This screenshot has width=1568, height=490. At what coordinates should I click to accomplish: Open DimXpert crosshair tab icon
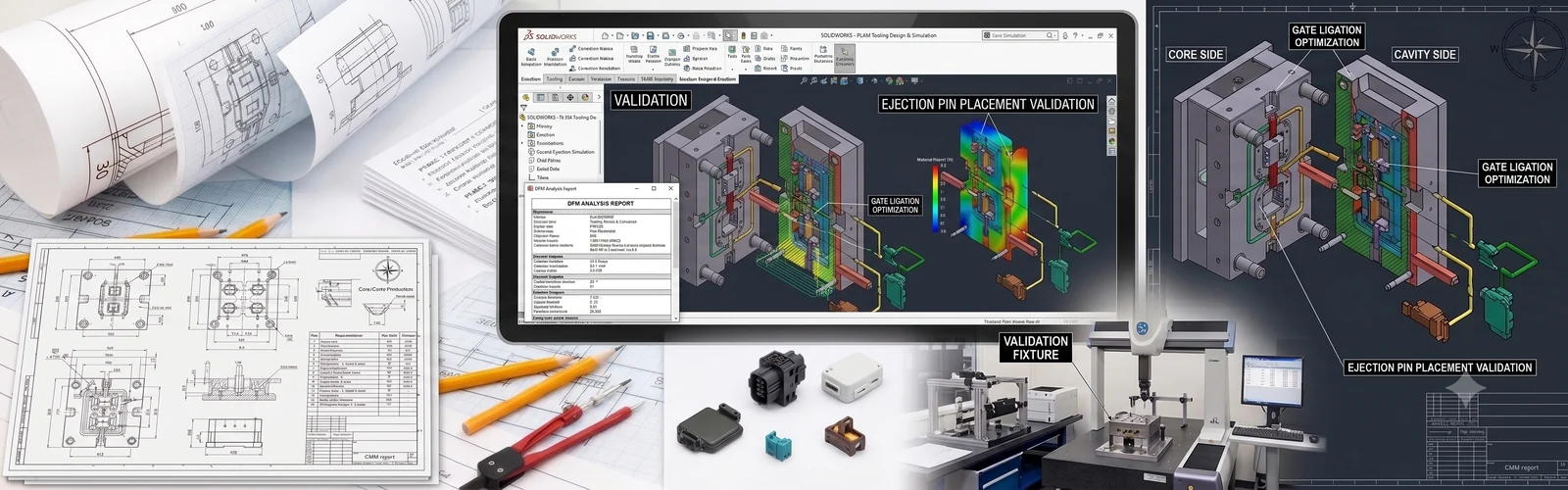(x=570, y=97)
